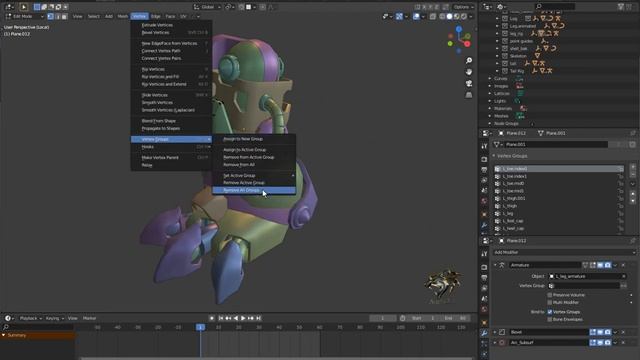Jump to the first frame in timeline
Screen dimensions: 640x360
tap(221, 318)
